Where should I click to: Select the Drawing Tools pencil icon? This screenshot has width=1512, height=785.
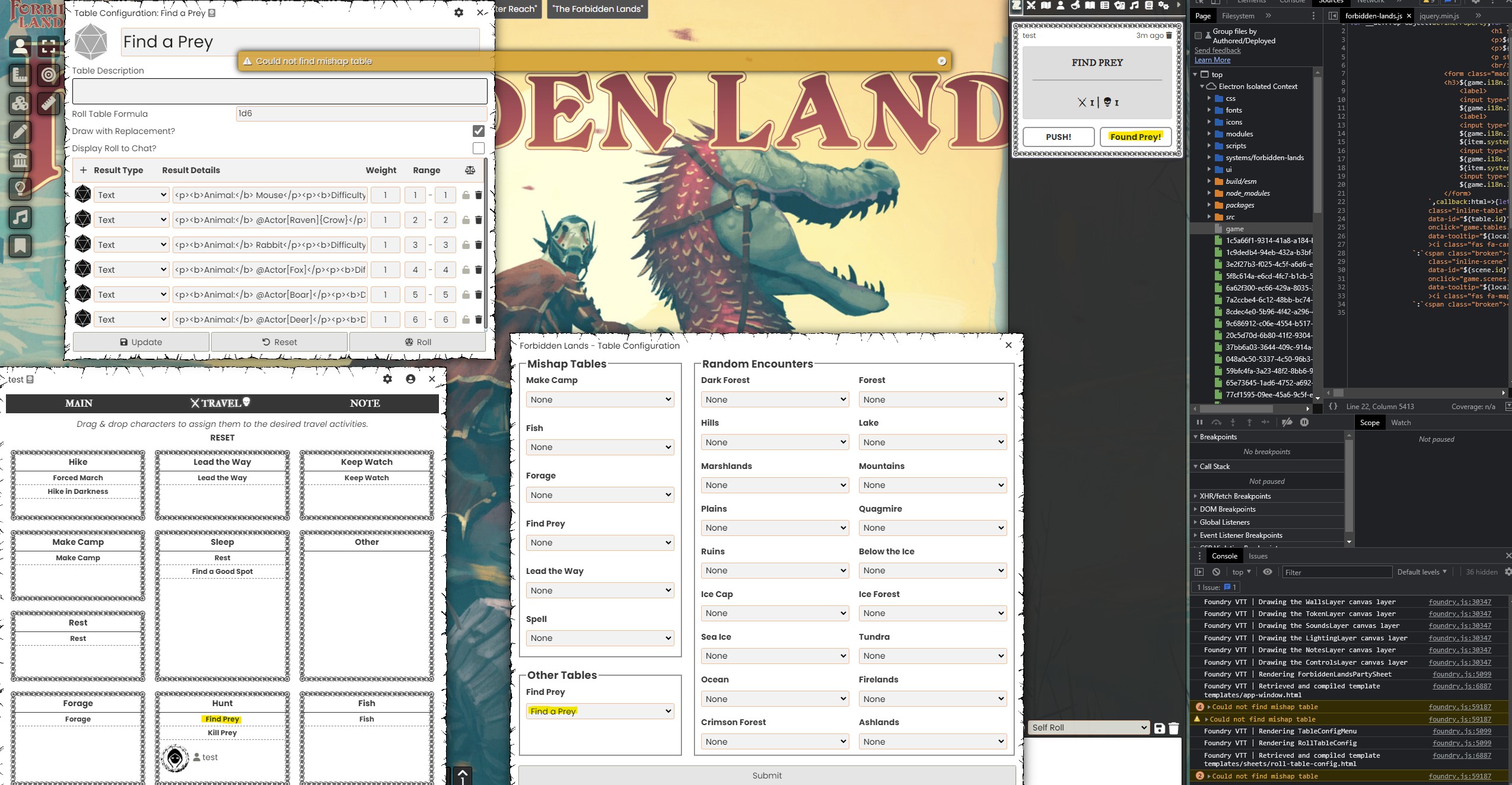pyautogui.click(x=20, y=132)
